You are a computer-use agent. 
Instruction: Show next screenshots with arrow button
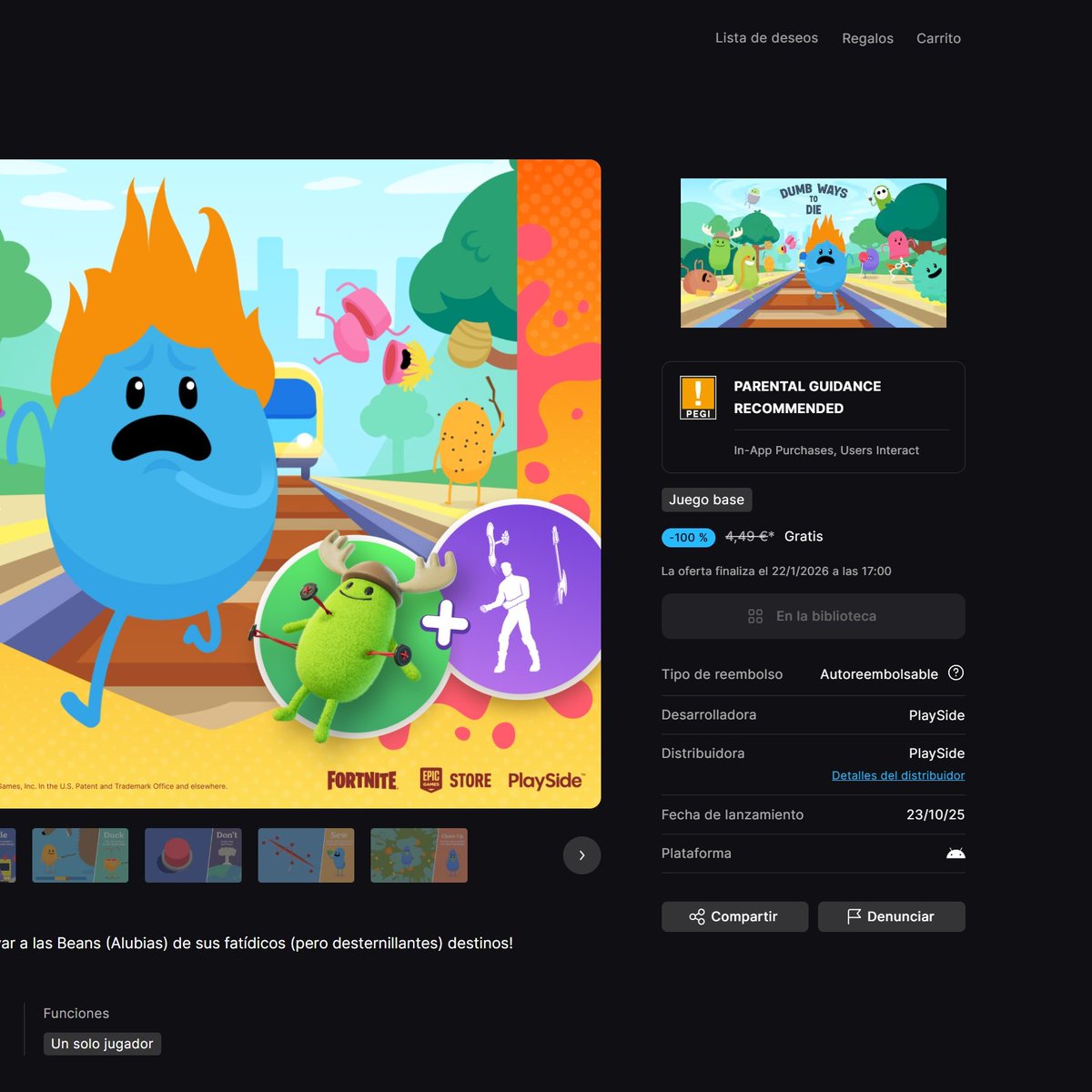click(581, 855)
